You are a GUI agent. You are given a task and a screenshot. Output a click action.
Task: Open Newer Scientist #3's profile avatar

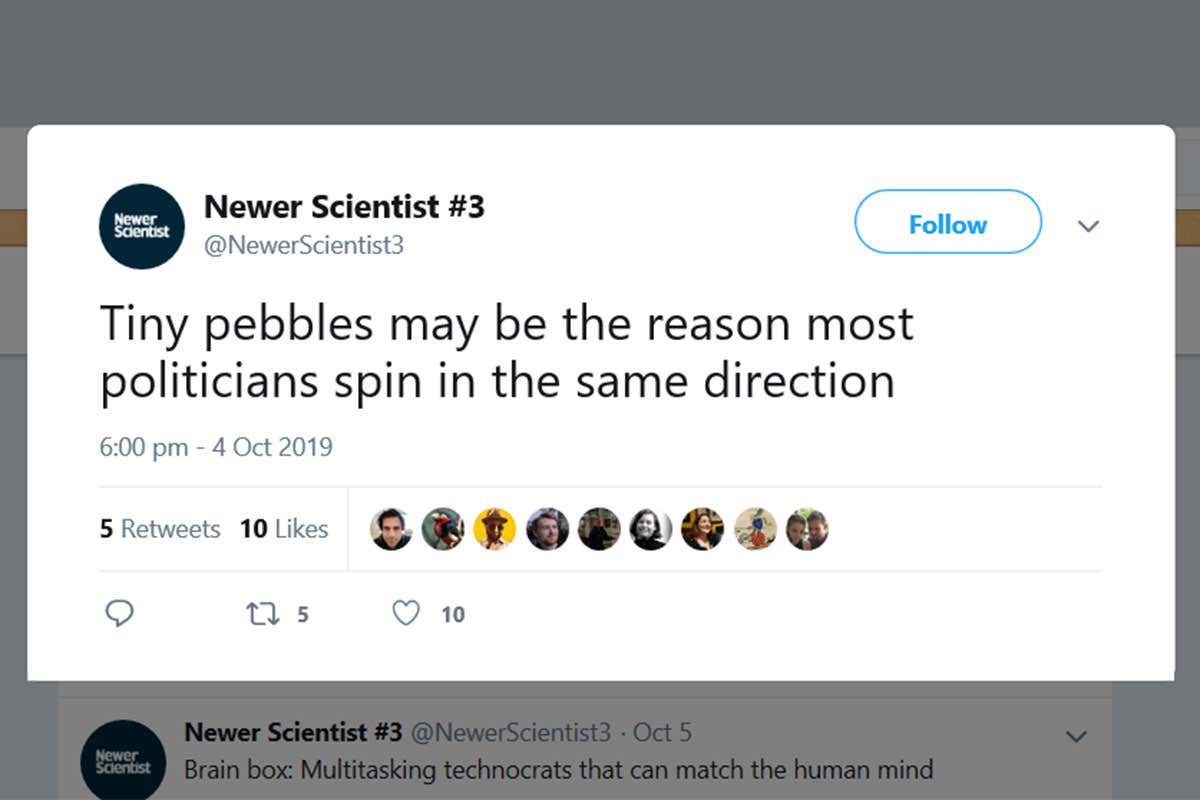pos(141,227)
